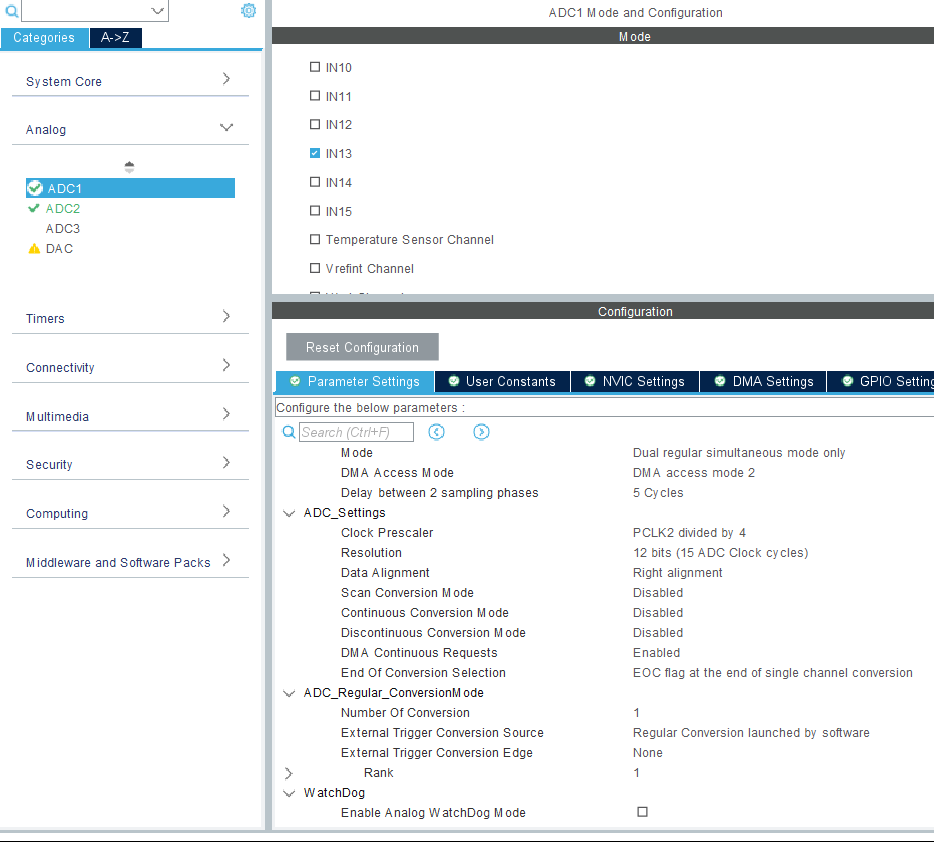Enable the IN15 channel checkbox

315,210
